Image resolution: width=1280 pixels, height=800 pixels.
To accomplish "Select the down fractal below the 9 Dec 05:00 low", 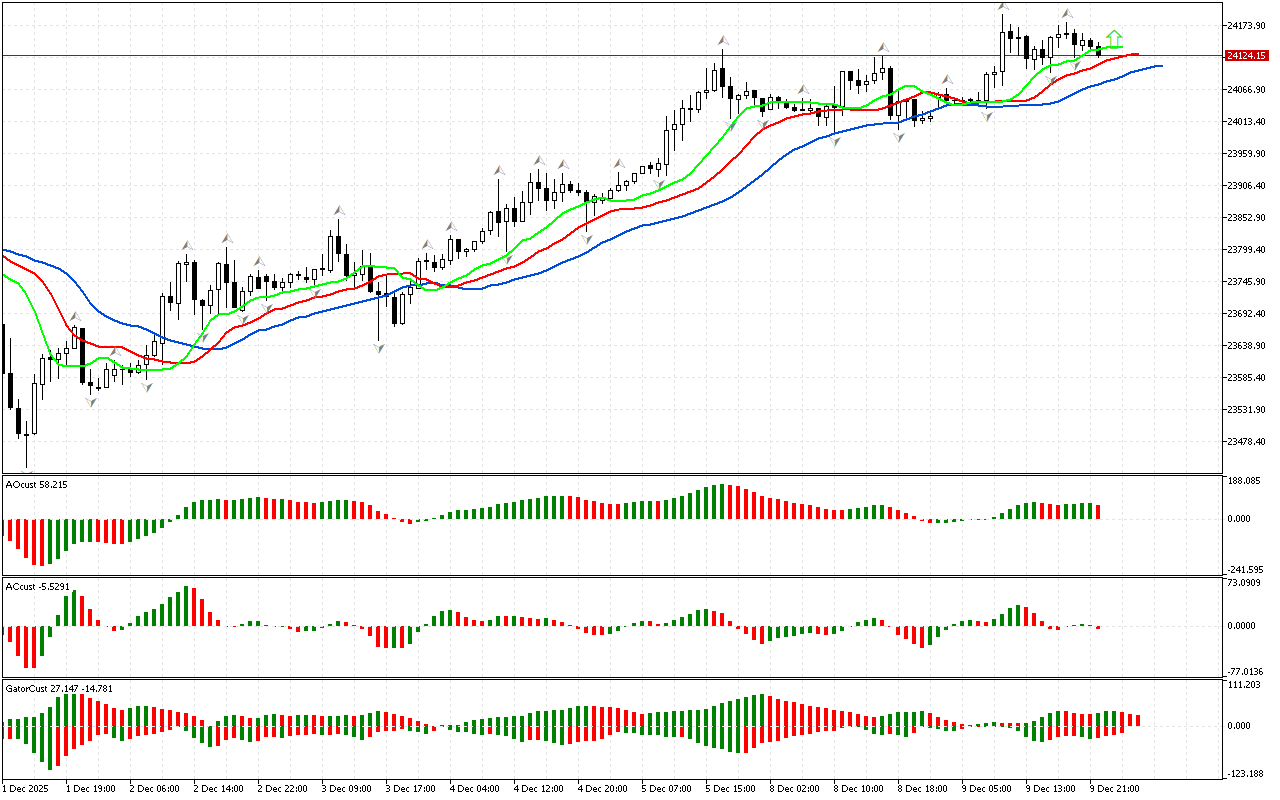I will point(987,117).
